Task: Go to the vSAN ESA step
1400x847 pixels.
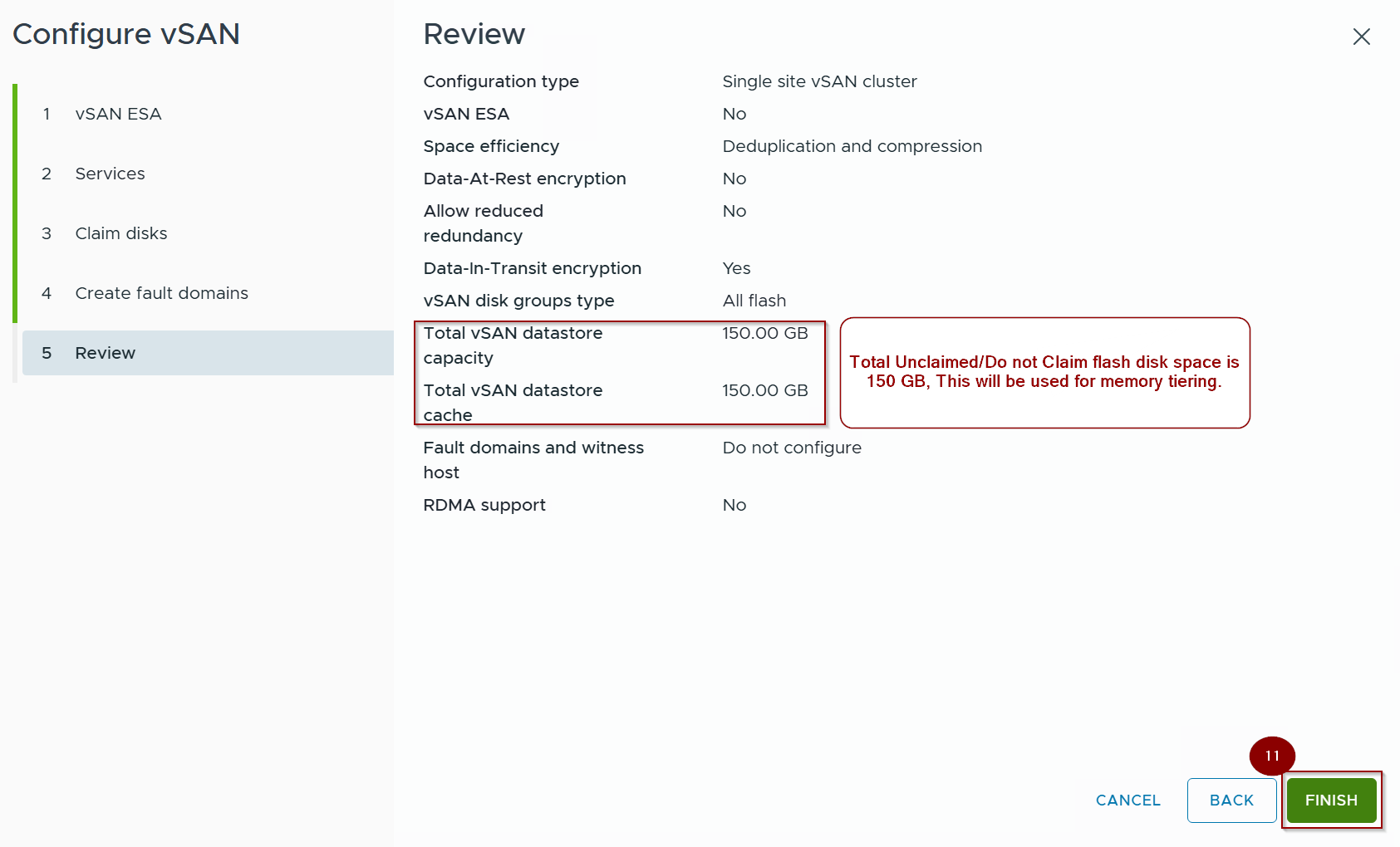Action: click(118, 114)
